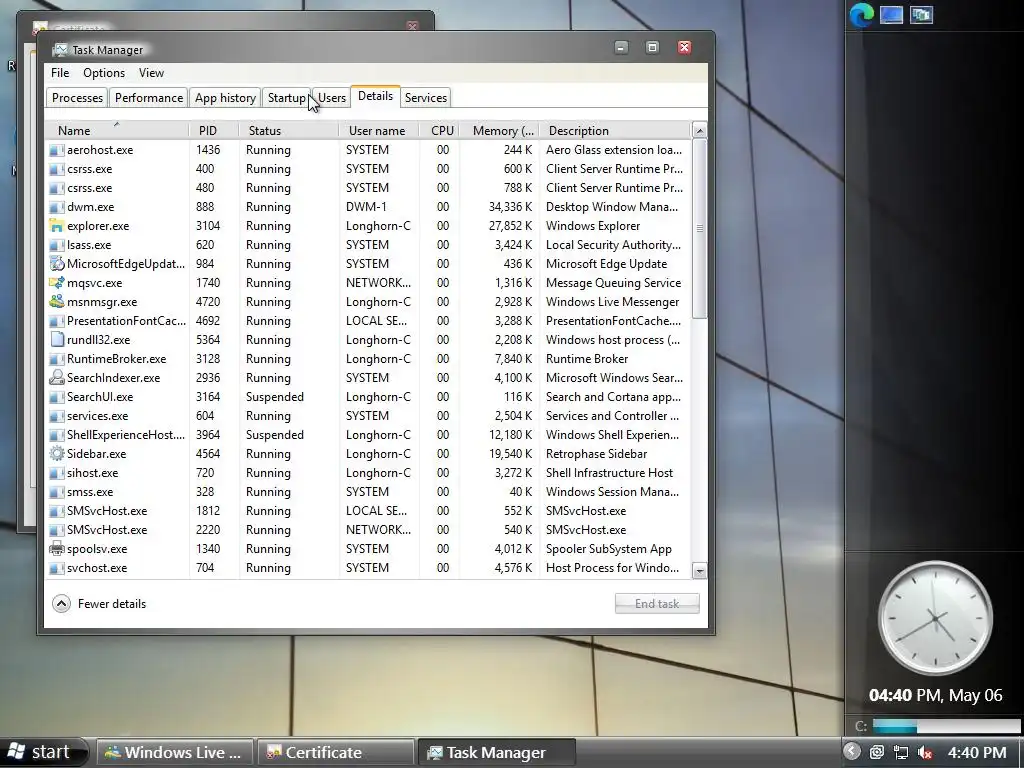Image resolution: width=1024 pixels, height=768 pixels.
Task: Click the network tray icon
Action: [901, 752]
